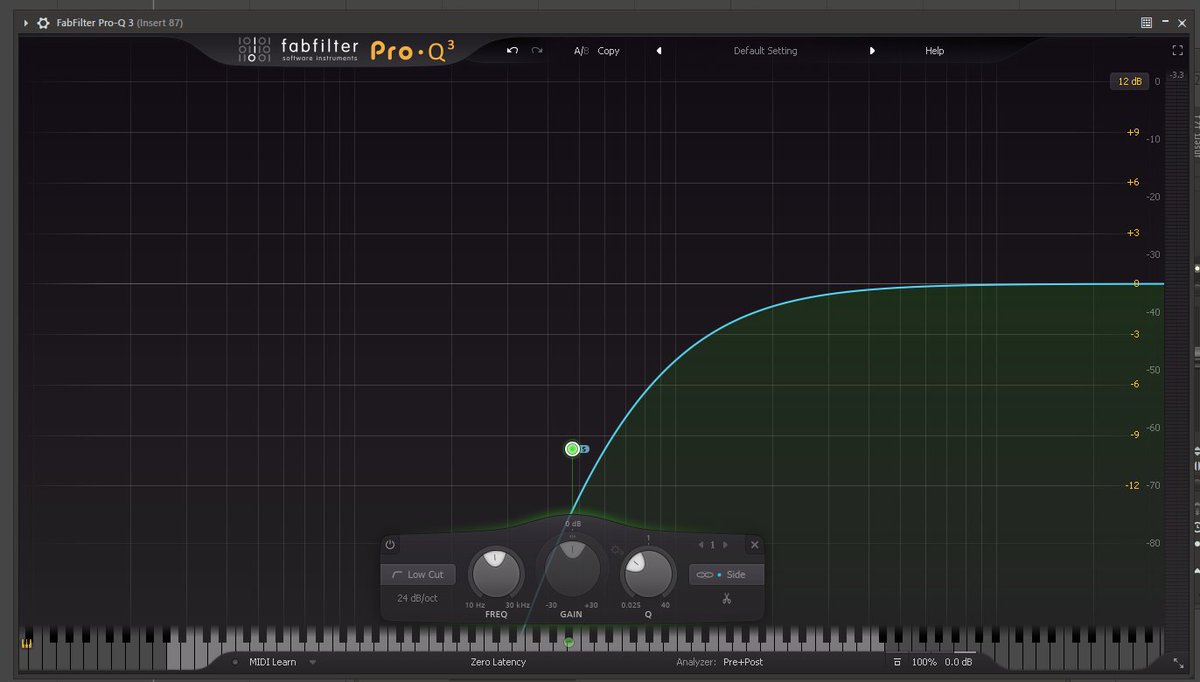The image size is (1200, 682).
Task: Click the 0 dB label above GAIN knob
Action: click(x=573, y=524)
